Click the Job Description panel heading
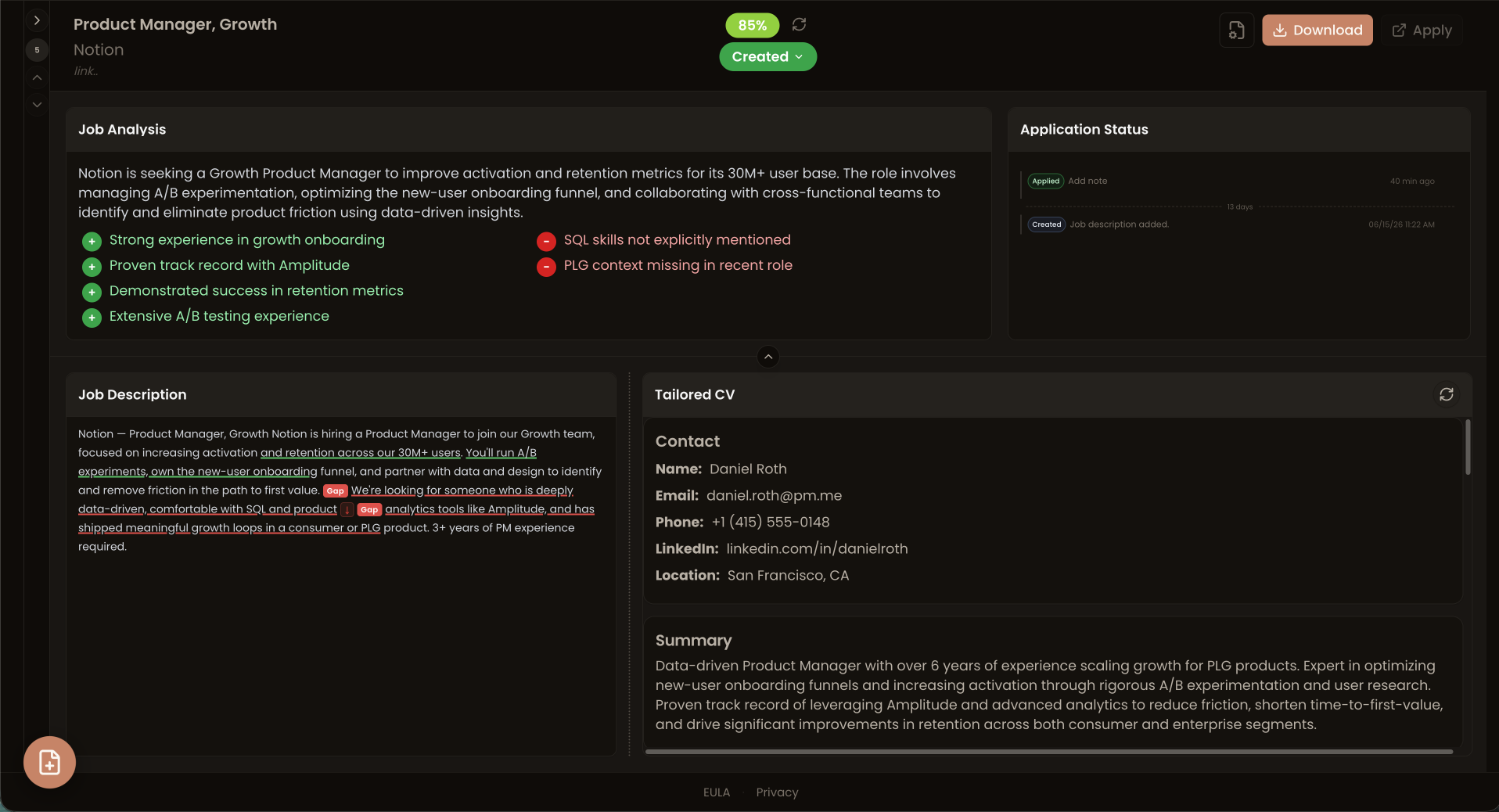Viewport: 1499px width, 812px height. coord(132,394)
